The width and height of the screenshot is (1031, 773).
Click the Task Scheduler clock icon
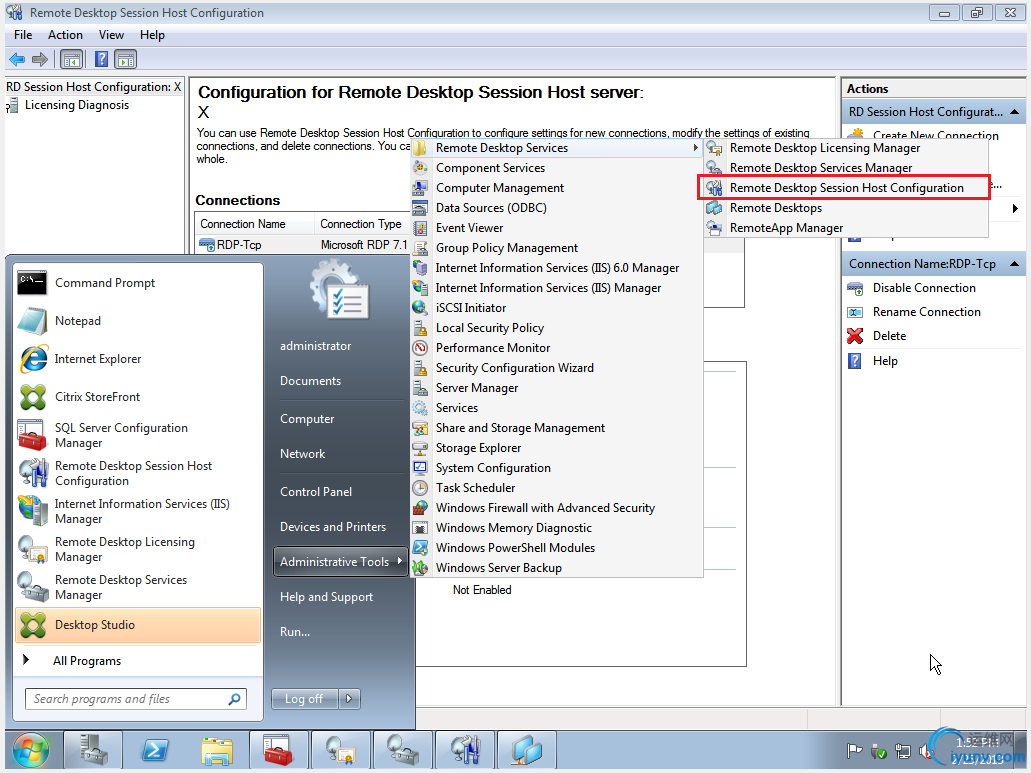[420, 488]
